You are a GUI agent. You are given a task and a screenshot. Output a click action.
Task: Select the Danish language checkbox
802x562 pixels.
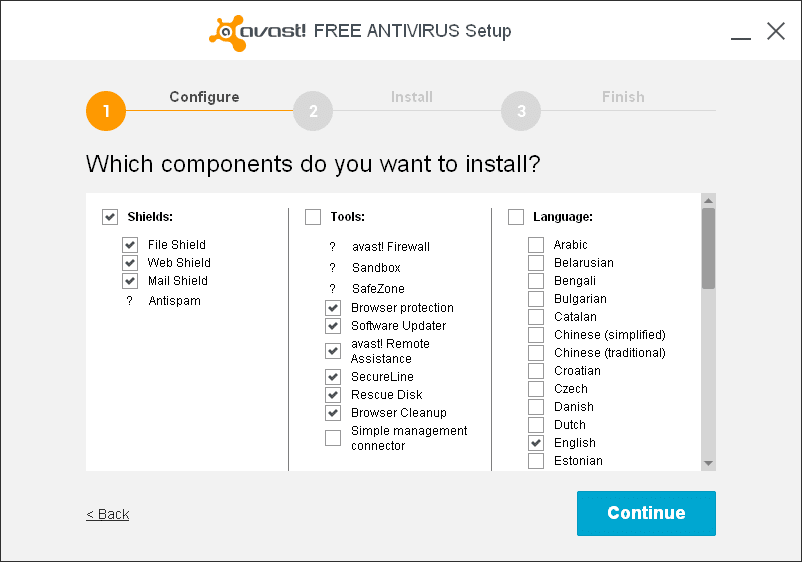coord(536,407)
